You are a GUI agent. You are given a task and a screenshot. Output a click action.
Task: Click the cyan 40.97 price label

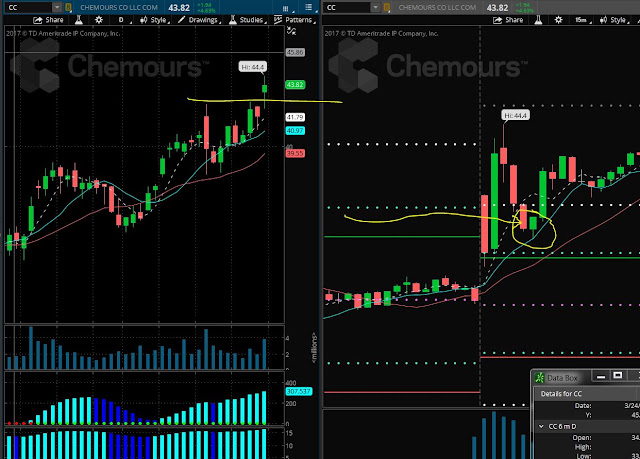(295, 131)
